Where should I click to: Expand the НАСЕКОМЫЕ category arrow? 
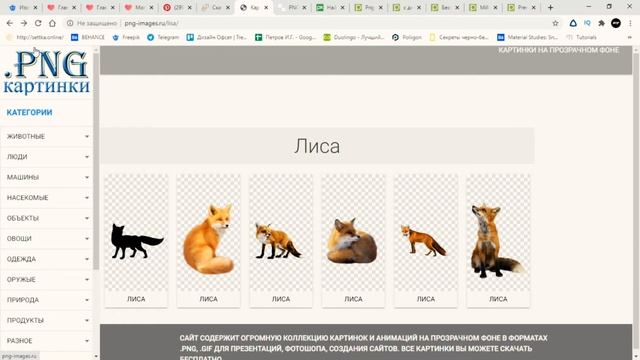pyautogui.click(x=87, y=198)
